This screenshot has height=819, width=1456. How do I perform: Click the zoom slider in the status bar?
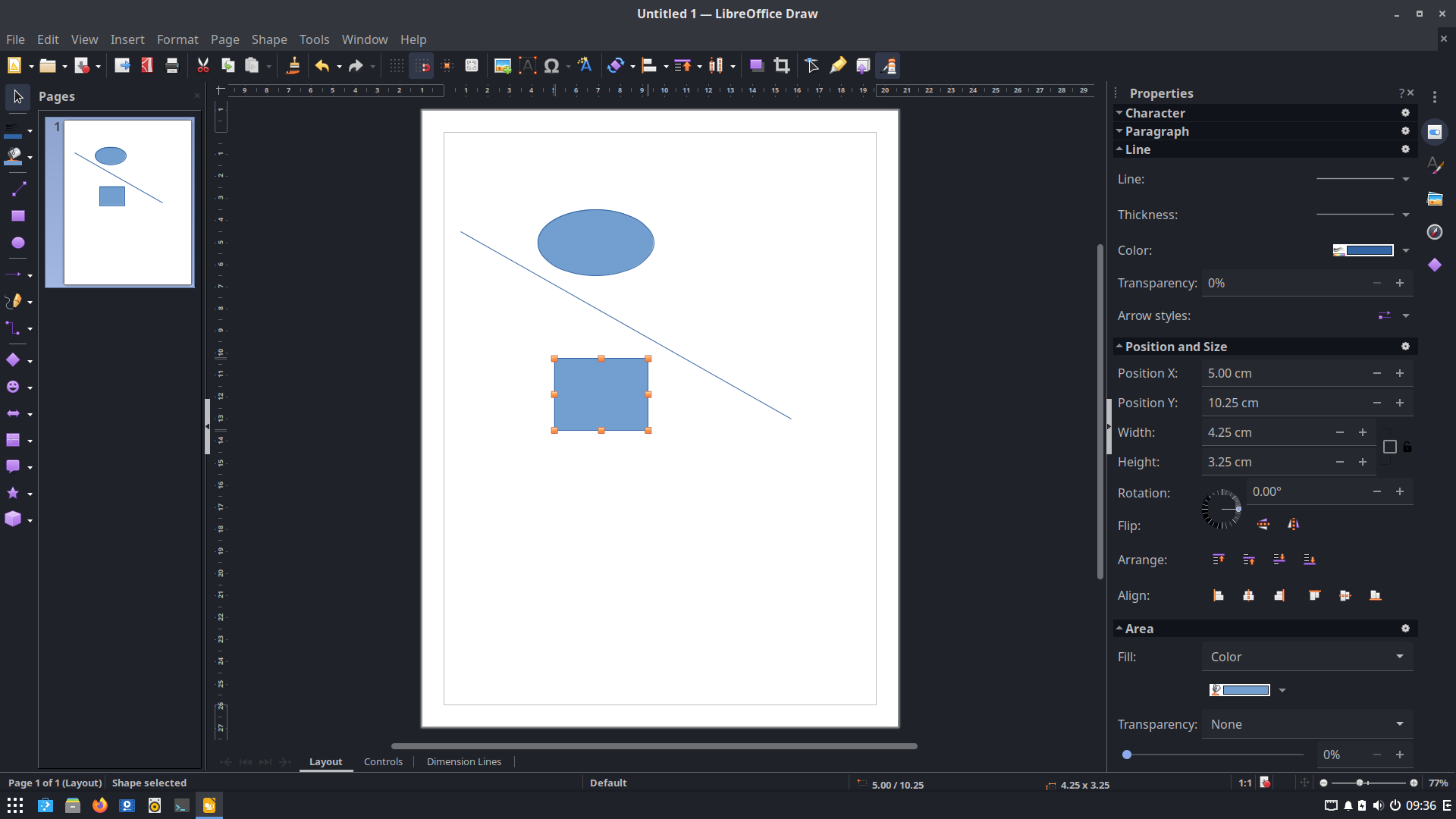pos(1368,783)
